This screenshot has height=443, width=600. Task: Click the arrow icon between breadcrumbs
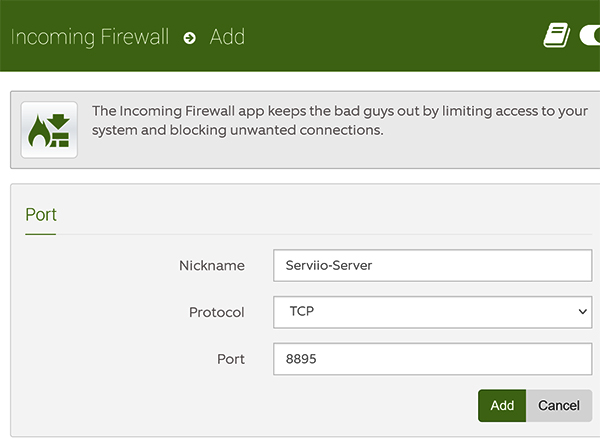coord(189,38)
